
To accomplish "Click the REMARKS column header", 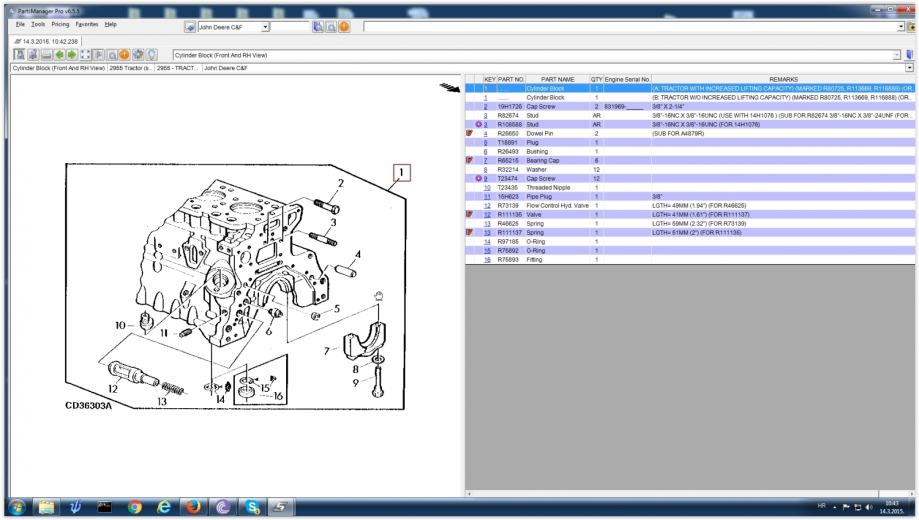I will click(784, 79).
